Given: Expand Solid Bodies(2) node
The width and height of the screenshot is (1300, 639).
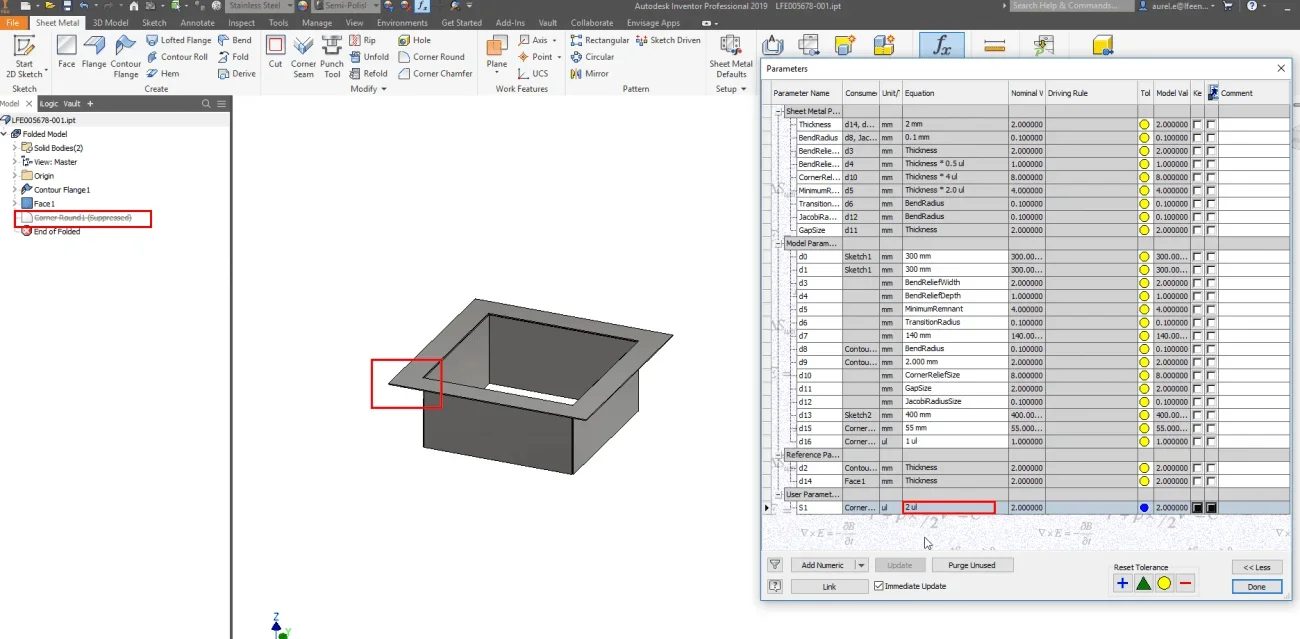Looking at the screenshot, I should [x=15, y=148].
